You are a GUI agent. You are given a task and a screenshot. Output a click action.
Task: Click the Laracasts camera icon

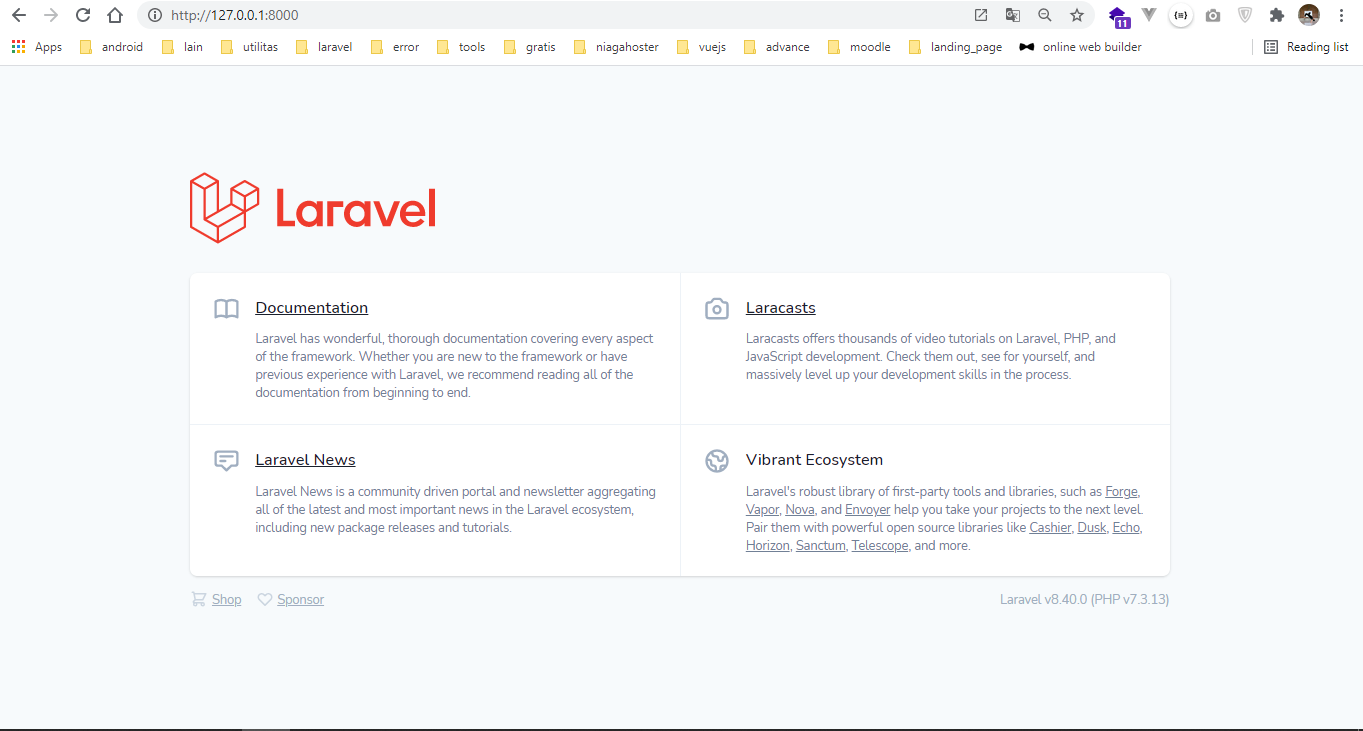point(717,309)
